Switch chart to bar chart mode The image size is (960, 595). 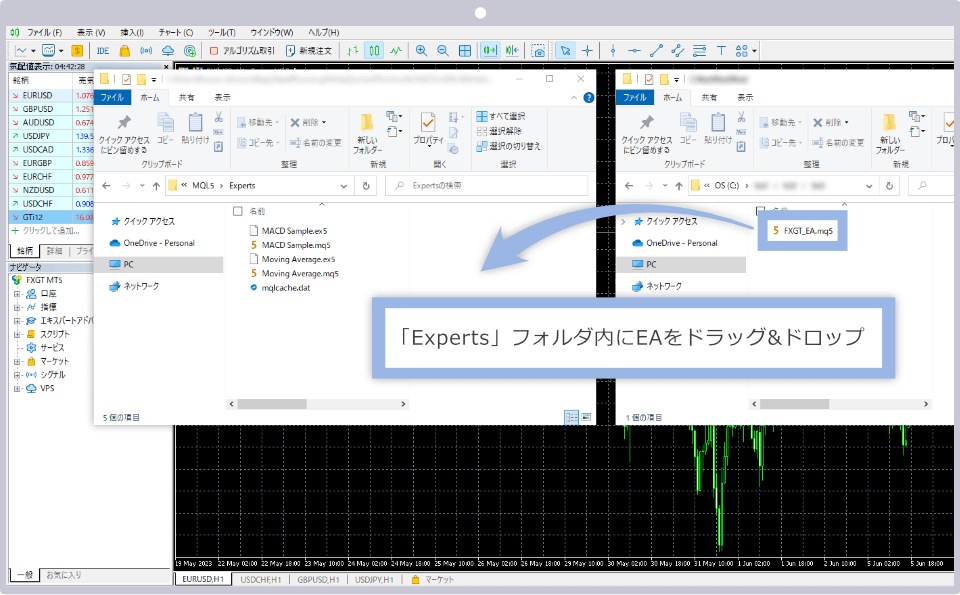pos(352,51)
